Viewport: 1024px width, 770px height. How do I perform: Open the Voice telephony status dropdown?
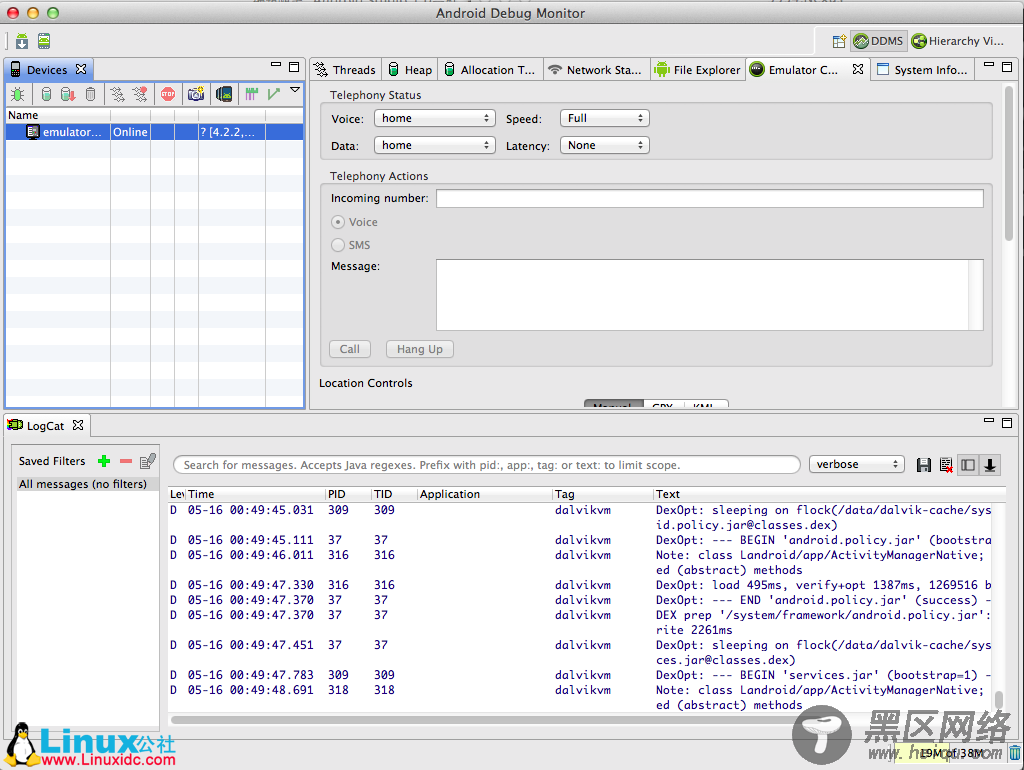point(434,118)
